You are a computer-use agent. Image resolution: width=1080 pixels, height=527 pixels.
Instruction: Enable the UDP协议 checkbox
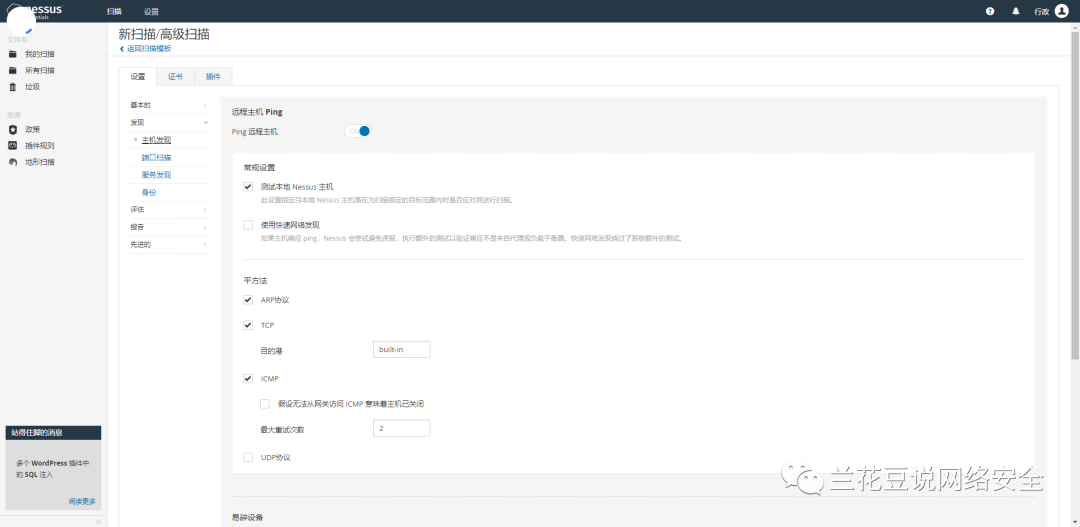tap(248, 457)
